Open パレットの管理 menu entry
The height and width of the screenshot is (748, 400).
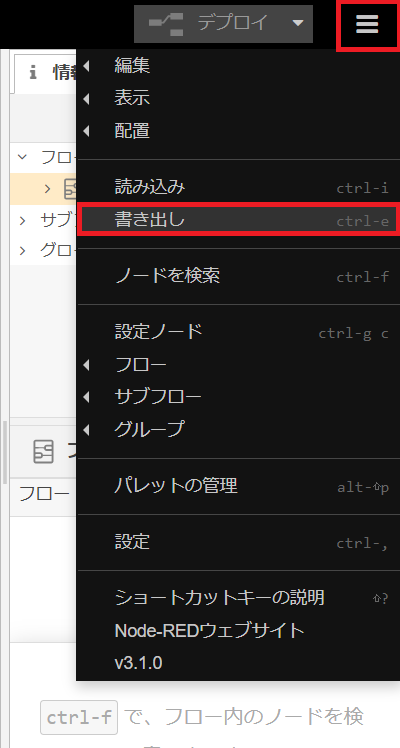point(238,486)
